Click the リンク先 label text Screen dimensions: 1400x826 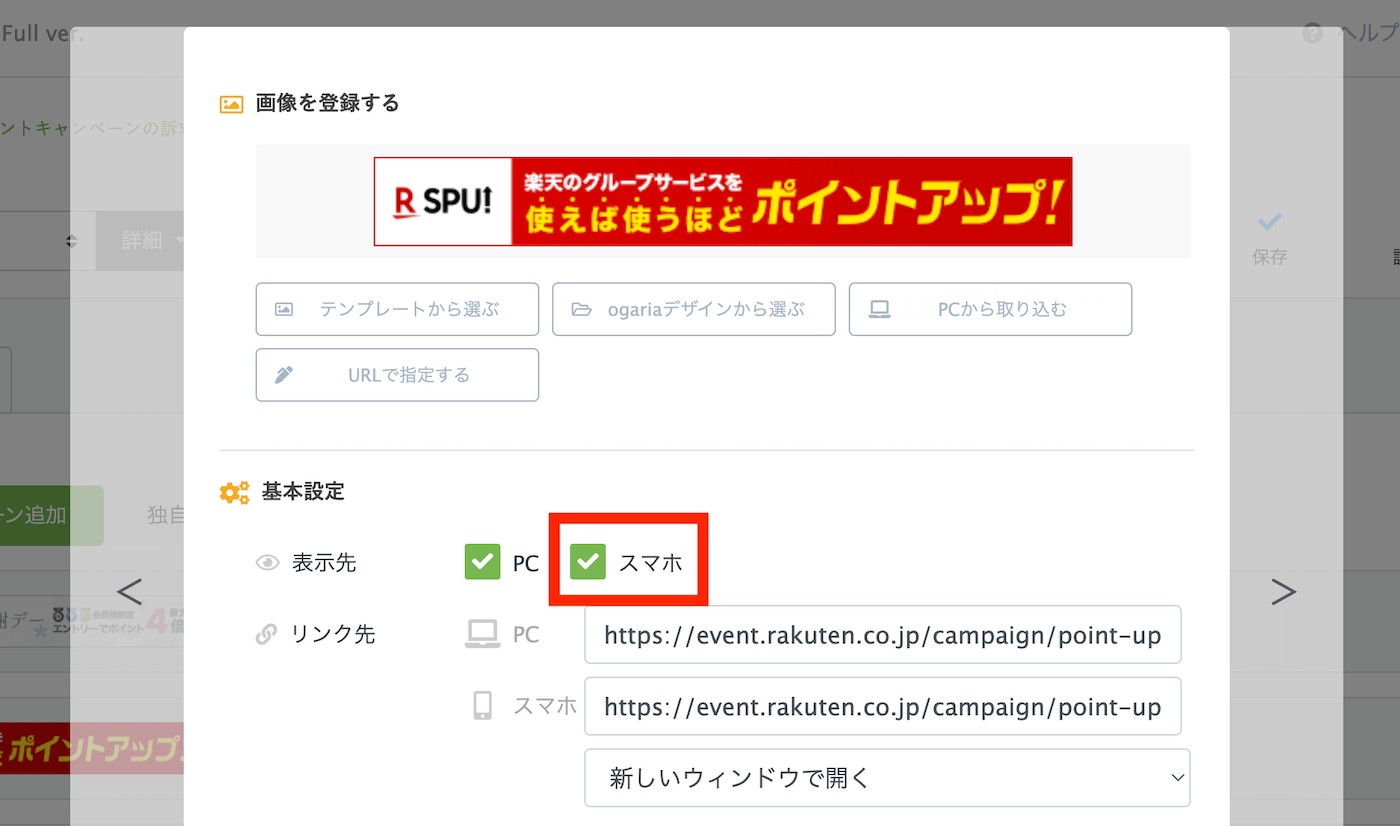point(333,634)
